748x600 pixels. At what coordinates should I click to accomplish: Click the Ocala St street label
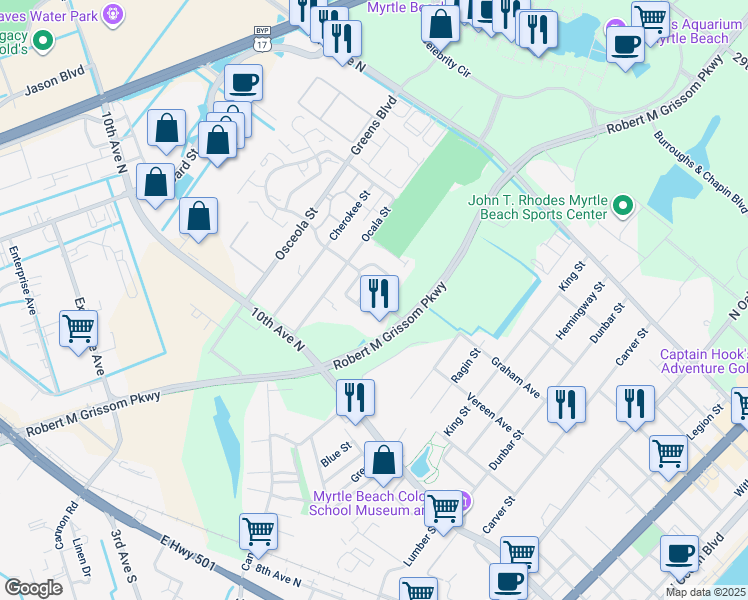click(376, 224)
